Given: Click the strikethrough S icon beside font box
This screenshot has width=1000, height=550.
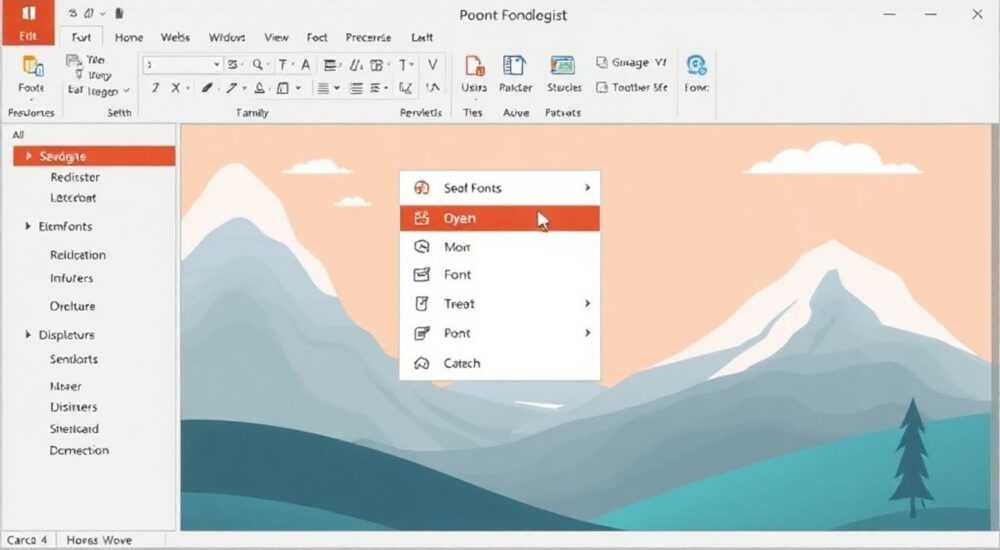Looking at the screenshot, I should [233, 64].
